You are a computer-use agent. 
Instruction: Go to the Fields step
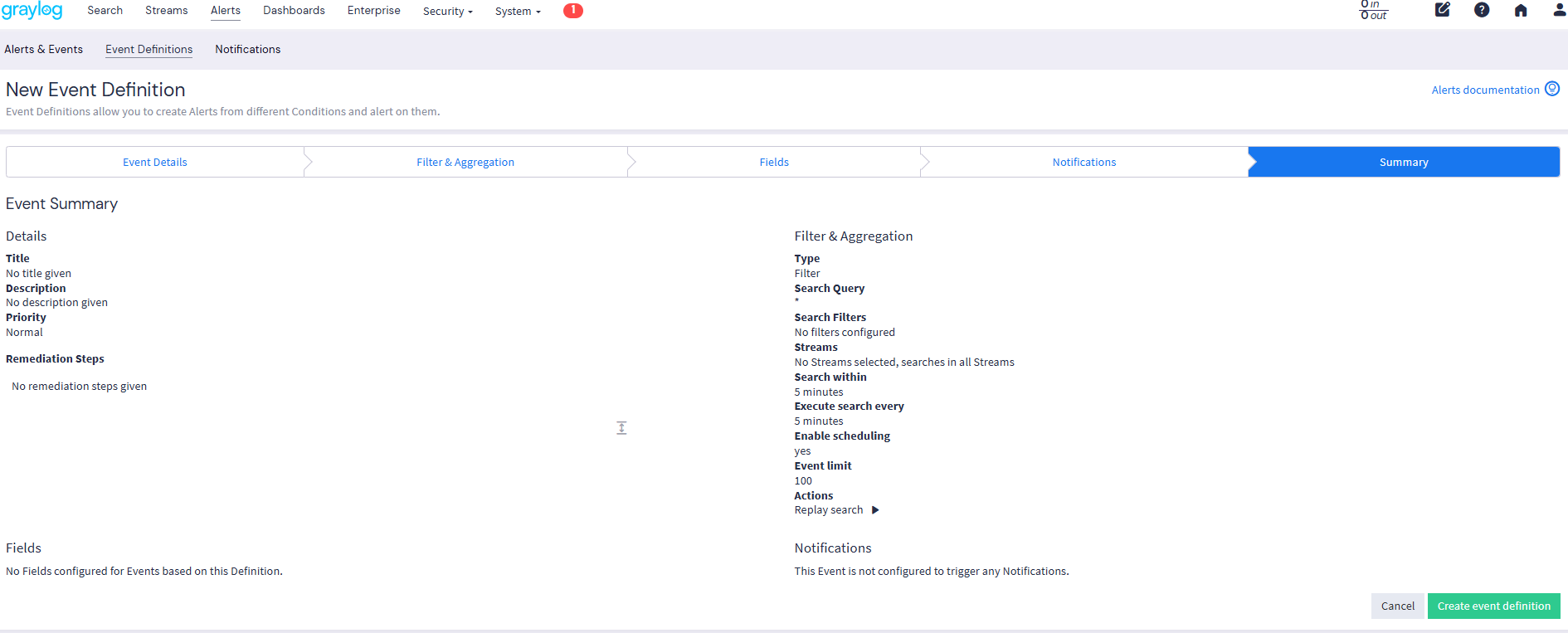pyautogui.click(x=774, y=163)
